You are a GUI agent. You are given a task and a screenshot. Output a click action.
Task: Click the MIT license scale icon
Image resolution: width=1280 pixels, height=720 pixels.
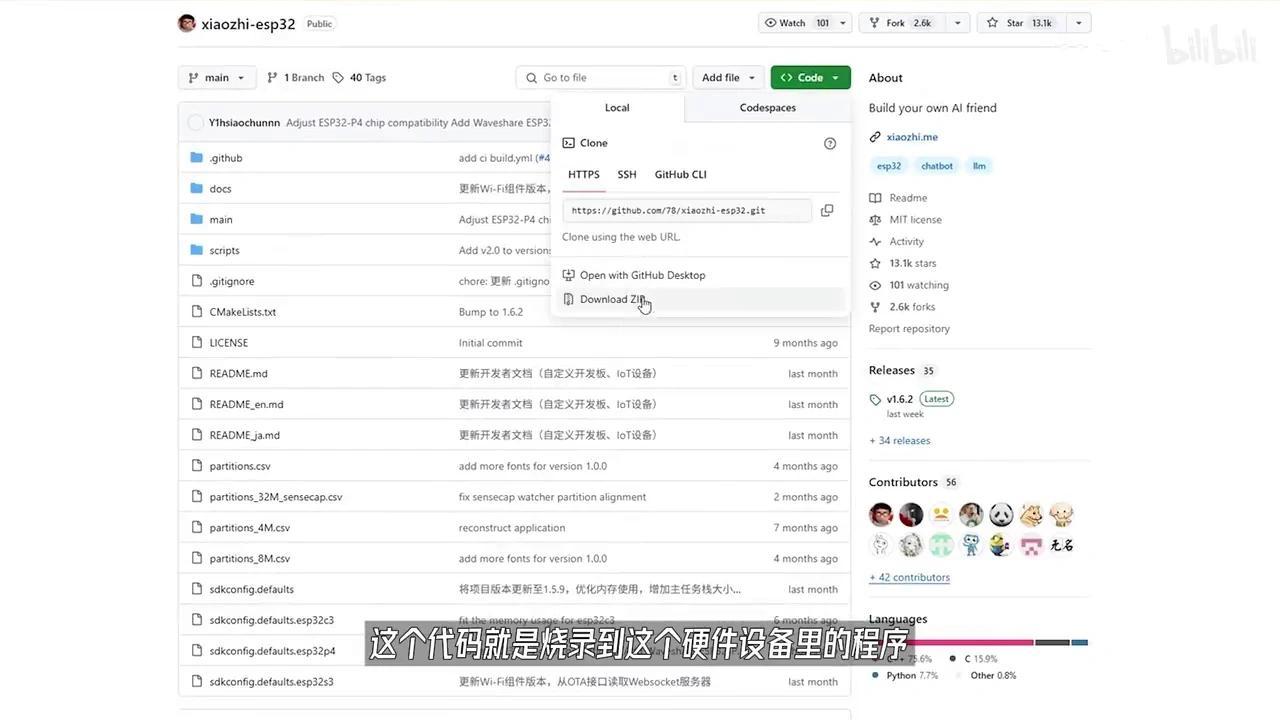point(876,220)
